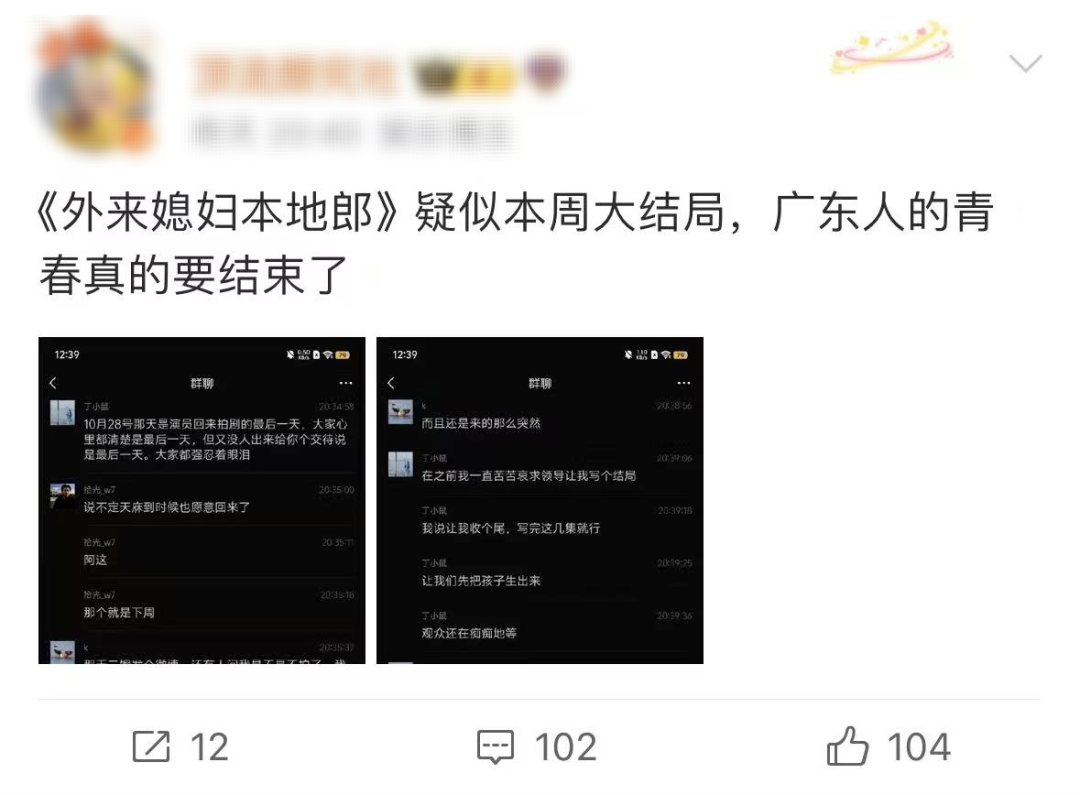Click the decorative star ring badge
The width and height of the screenshot is (1080, 795).
coord(892,48)
